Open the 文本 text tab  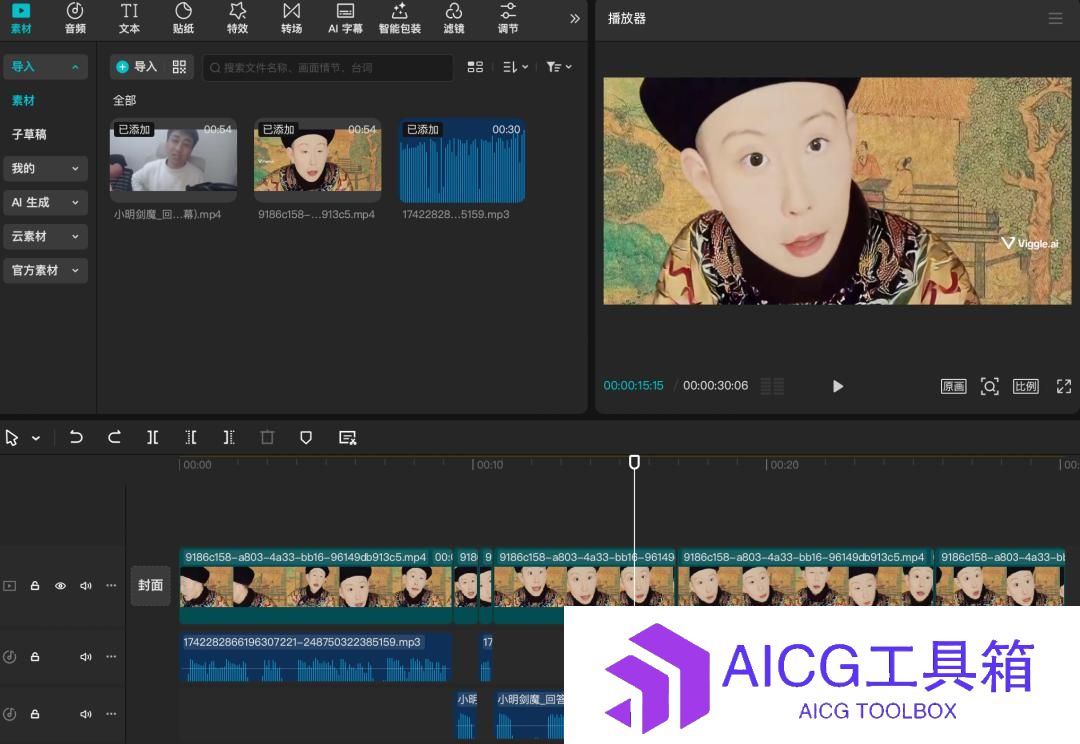tap(129, 19)
